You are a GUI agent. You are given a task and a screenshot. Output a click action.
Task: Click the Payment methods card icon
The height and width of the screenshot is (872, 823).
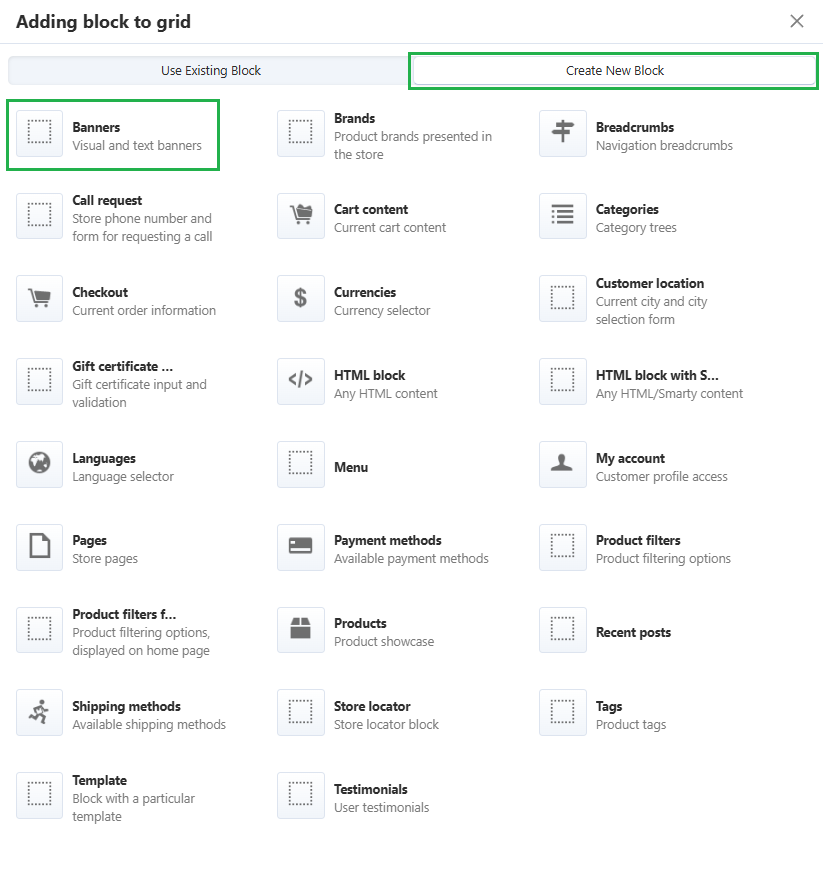(x=301, y=547)
